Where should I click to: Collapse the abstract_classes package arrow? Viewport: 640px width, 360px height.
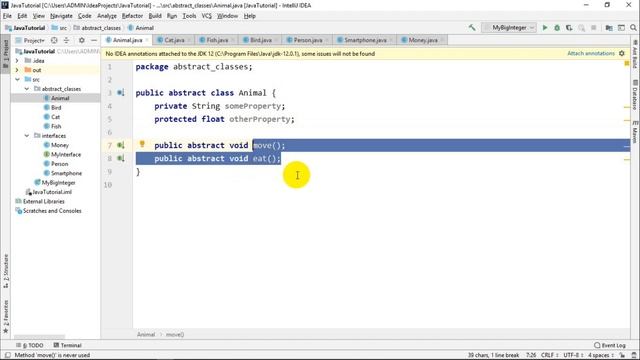[x=27, y=89]
